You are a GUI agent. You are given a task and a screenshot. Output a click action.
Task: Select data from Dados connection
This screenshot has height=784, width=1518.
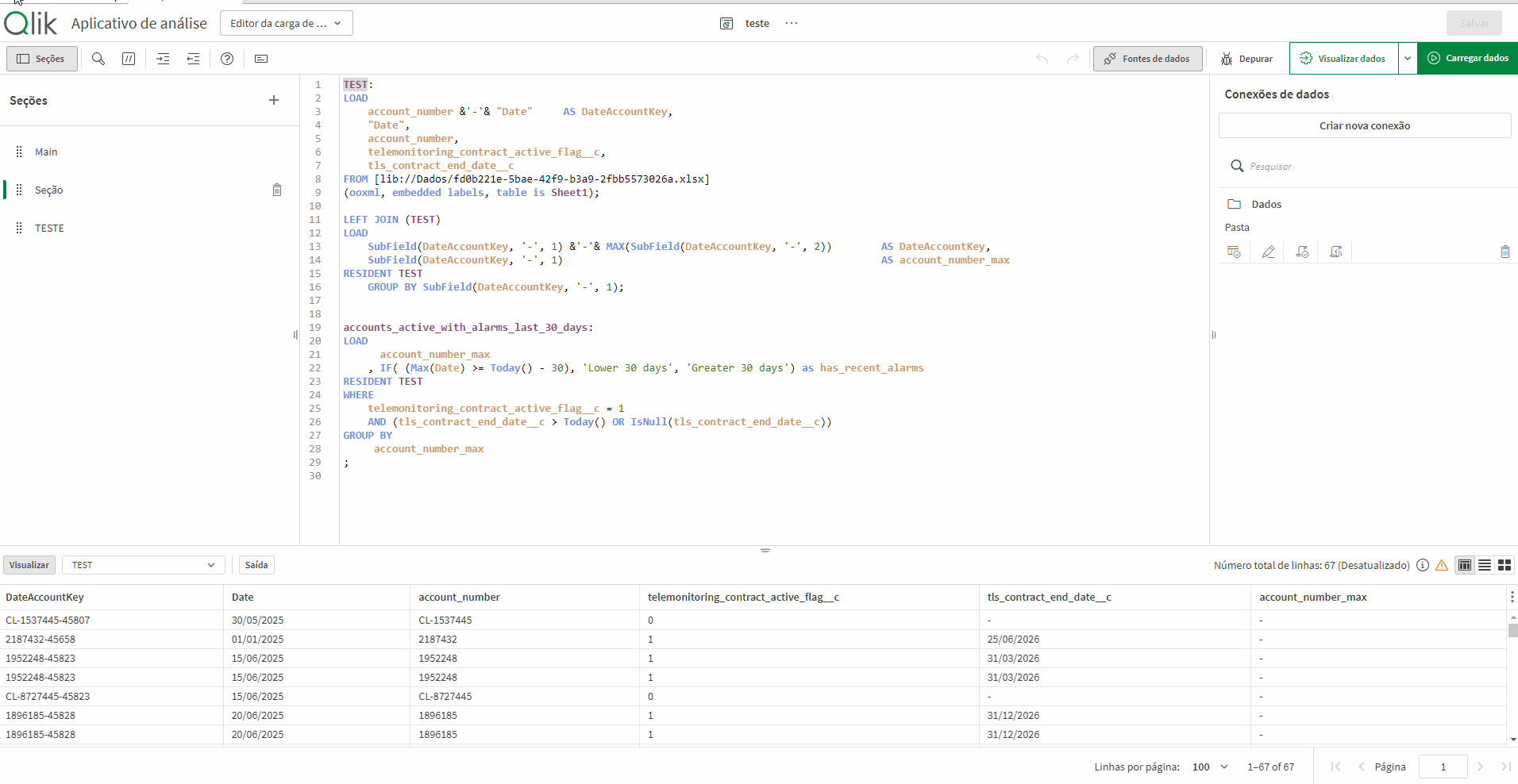(x=1234, y=252)
